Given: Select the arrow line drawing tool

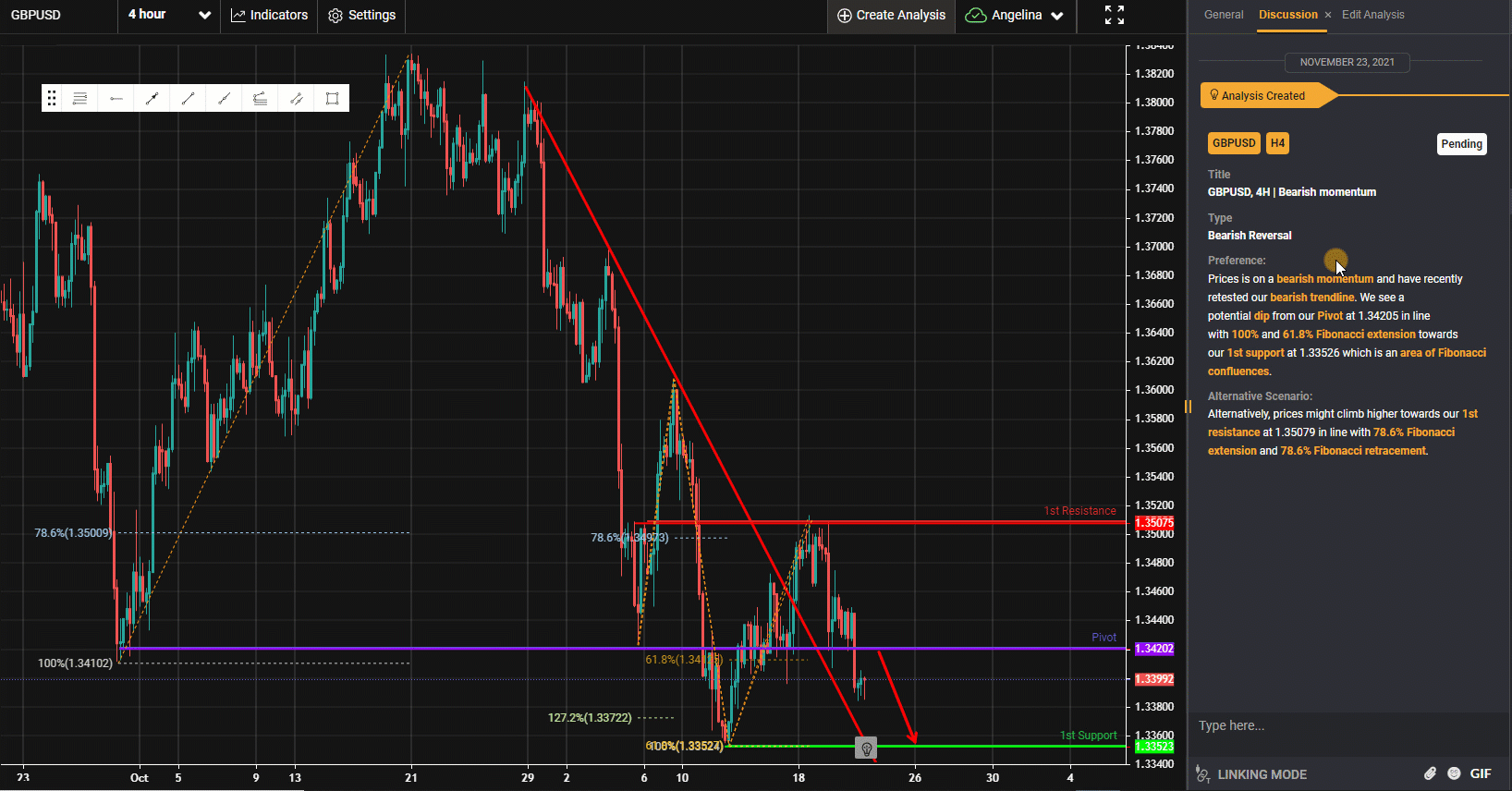Looking at the screenshot, I should pos(152,98).
